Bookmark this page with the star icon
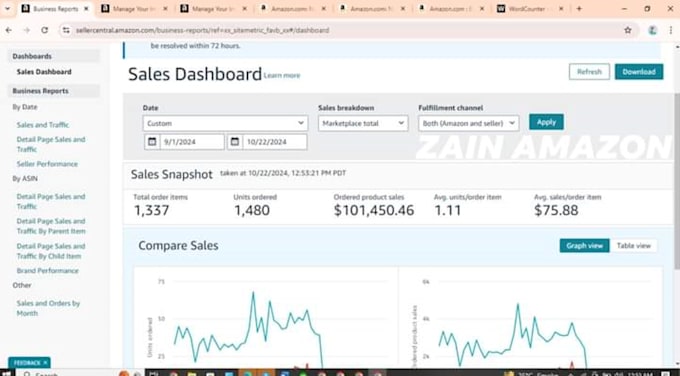680x376 pixels. click(628, 30)
